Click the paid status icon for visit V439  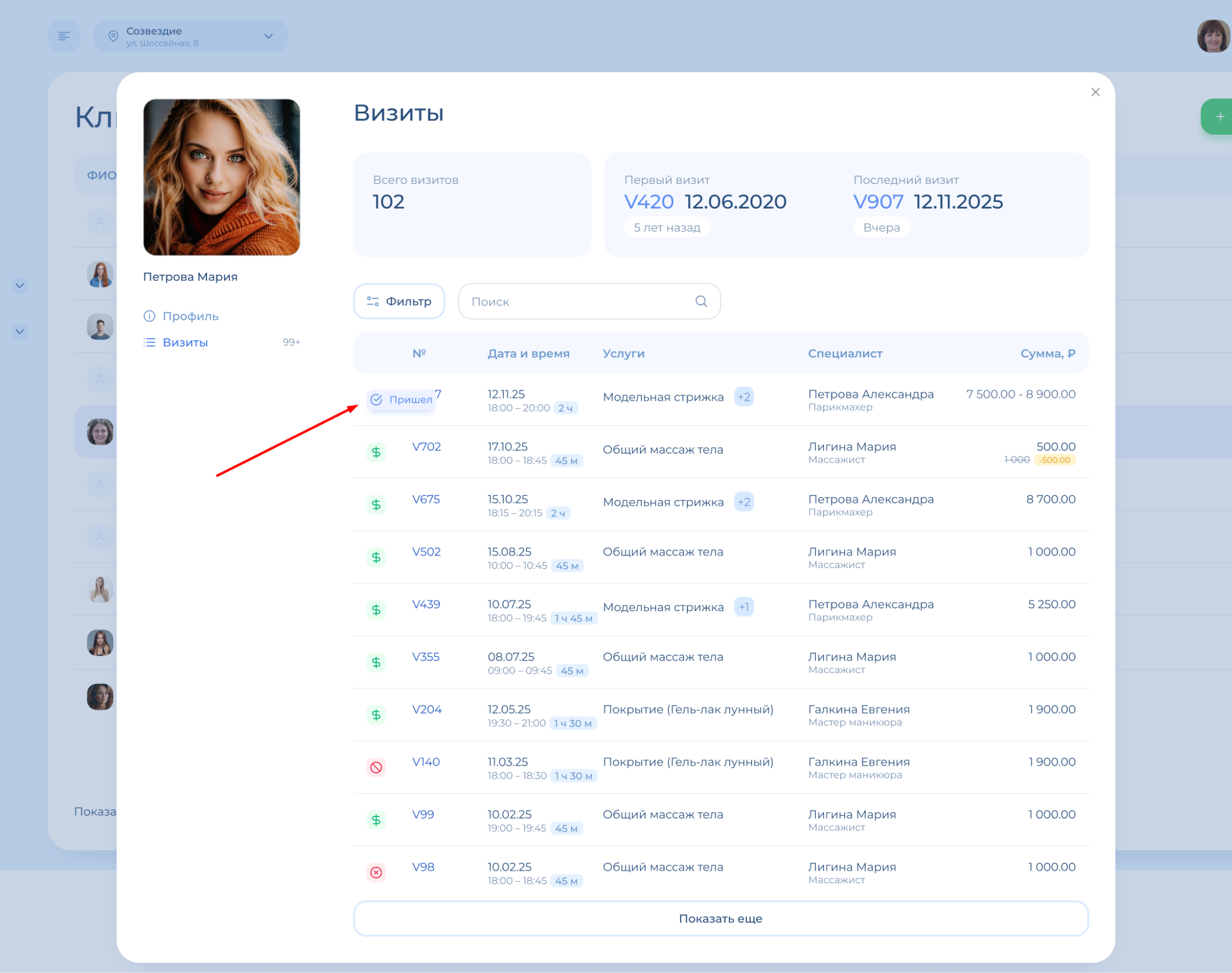[375, 610]
